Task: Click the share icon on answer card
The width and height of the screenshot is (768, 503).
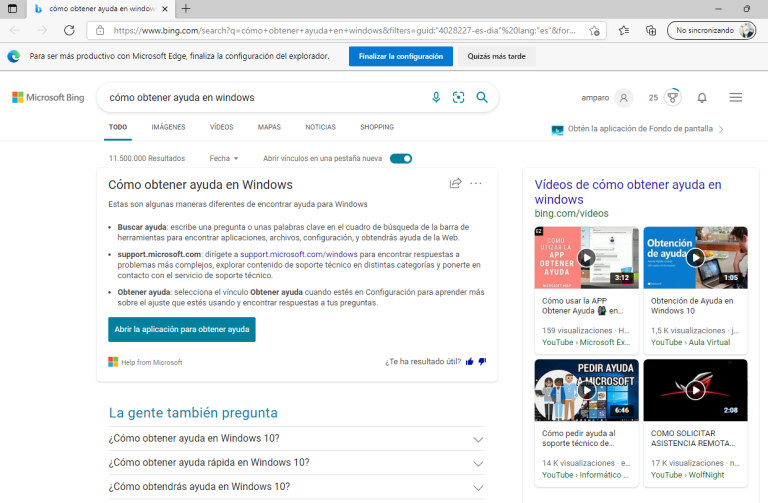Action: coord(456,183)
